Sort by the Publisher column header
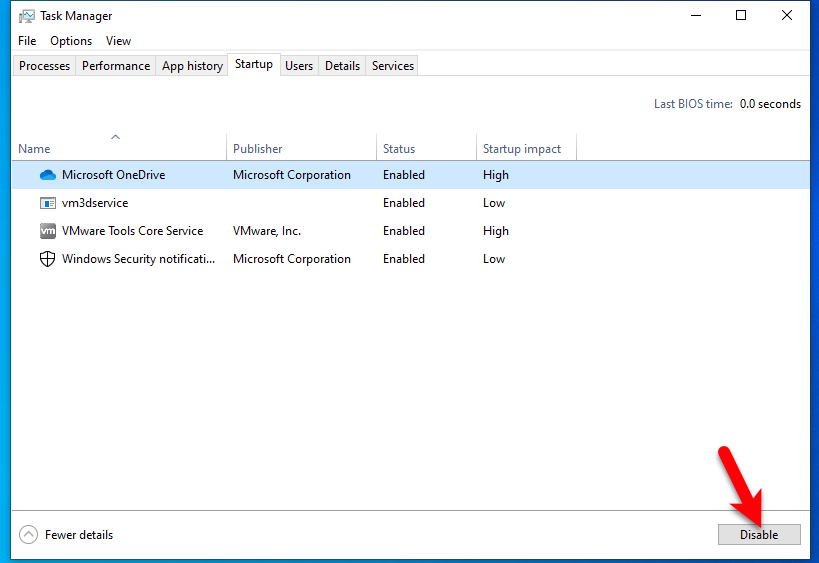Image resolution: width=819 pixels, height=563 pixels. click(x=301, y=148)
